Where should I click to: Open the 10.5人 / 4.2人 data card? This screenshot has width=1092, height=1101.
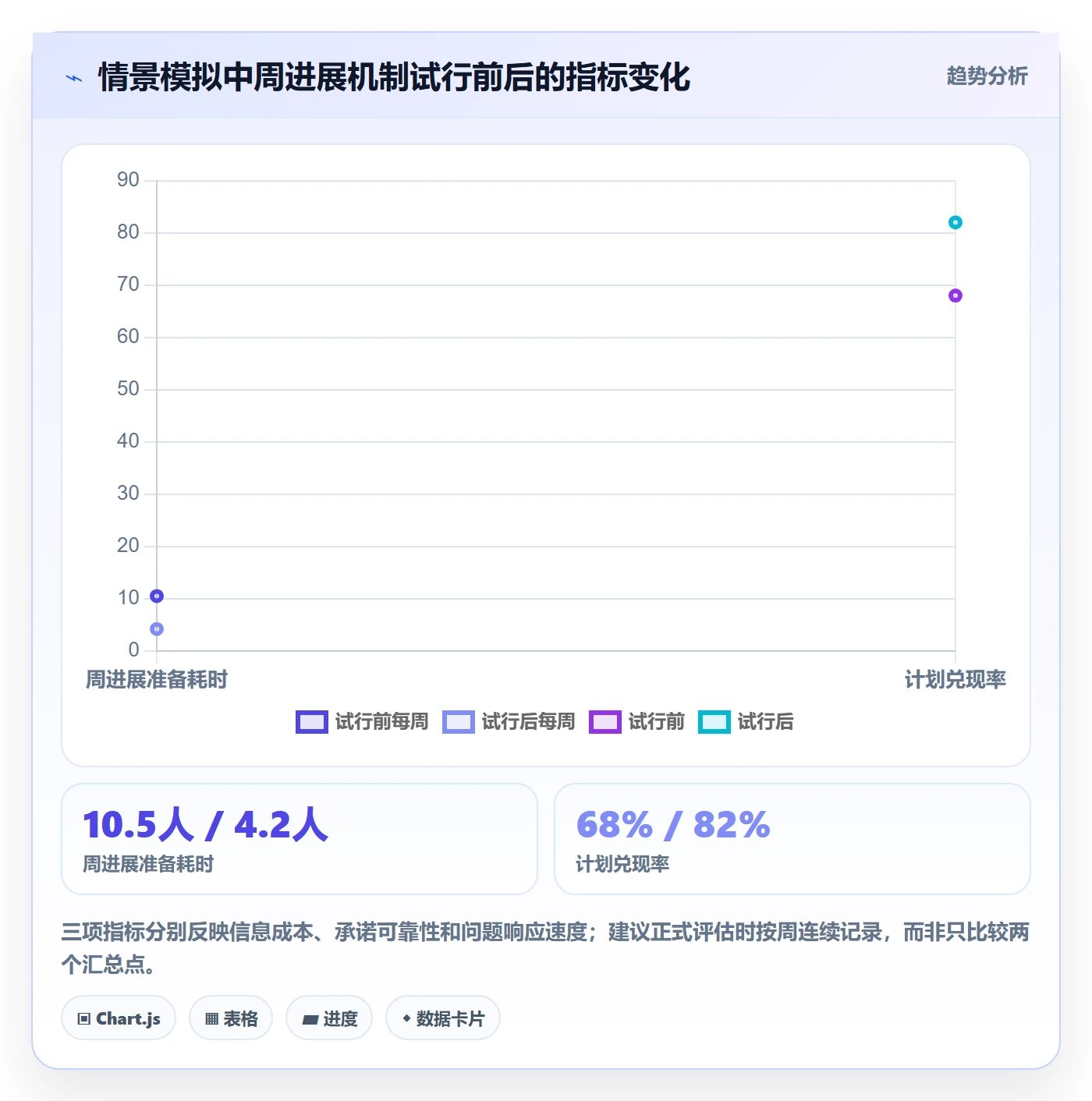(x=300, y=839)
